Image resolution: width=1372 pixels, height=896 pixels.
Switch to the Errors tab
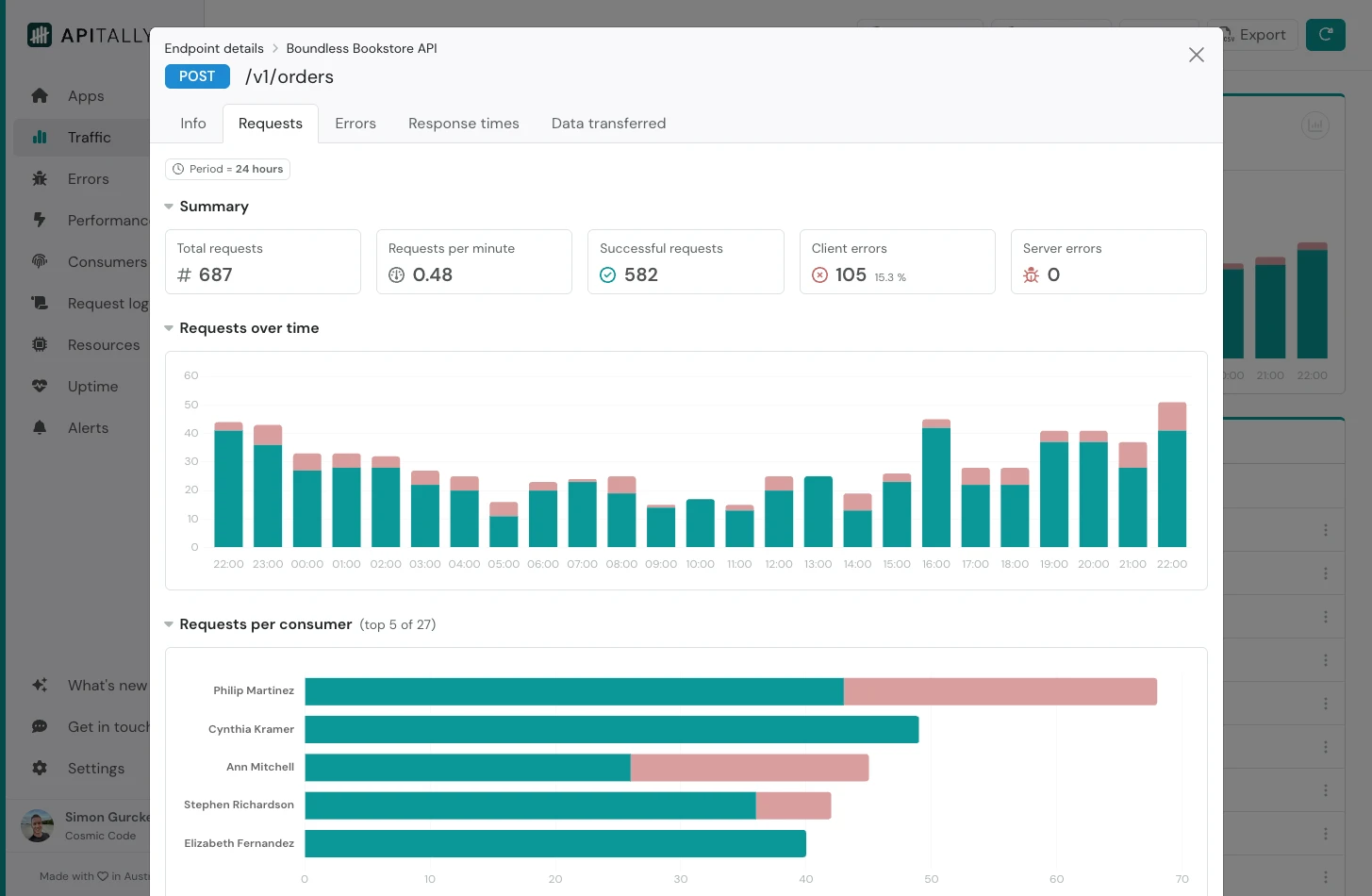[x=355, y=124]
